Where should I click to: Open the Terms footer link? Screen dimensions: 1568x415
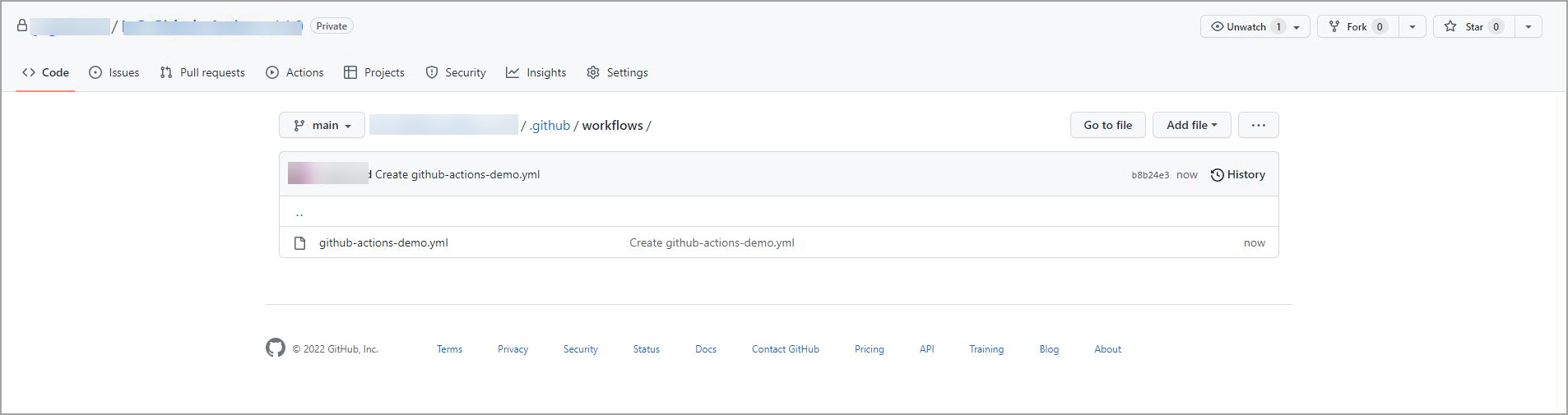449,349
